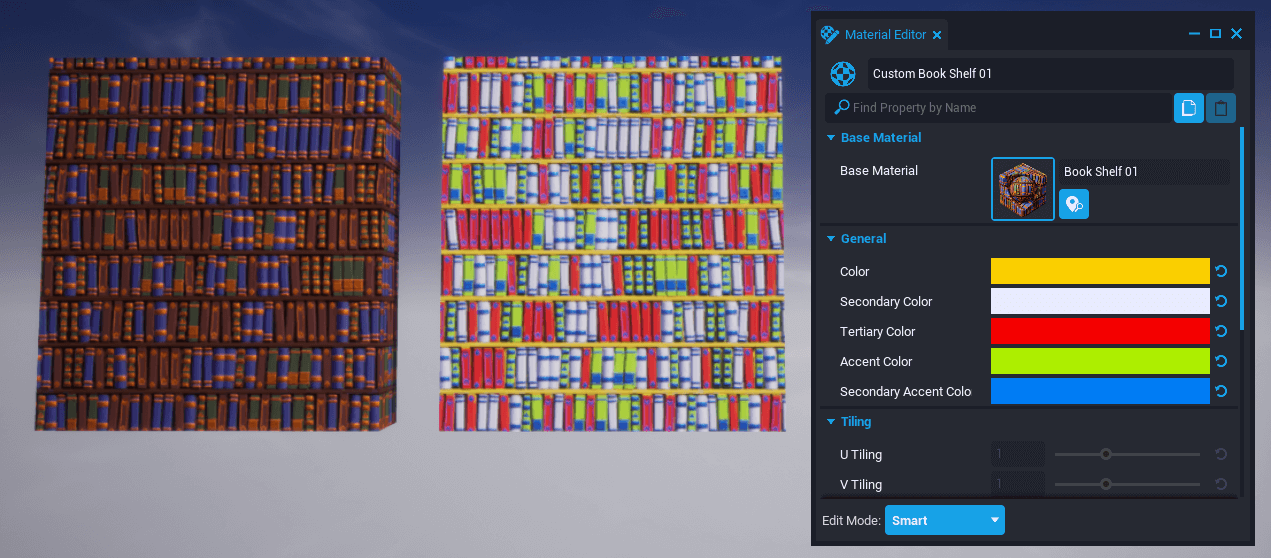Click the Accent Color label

(876, 361)
